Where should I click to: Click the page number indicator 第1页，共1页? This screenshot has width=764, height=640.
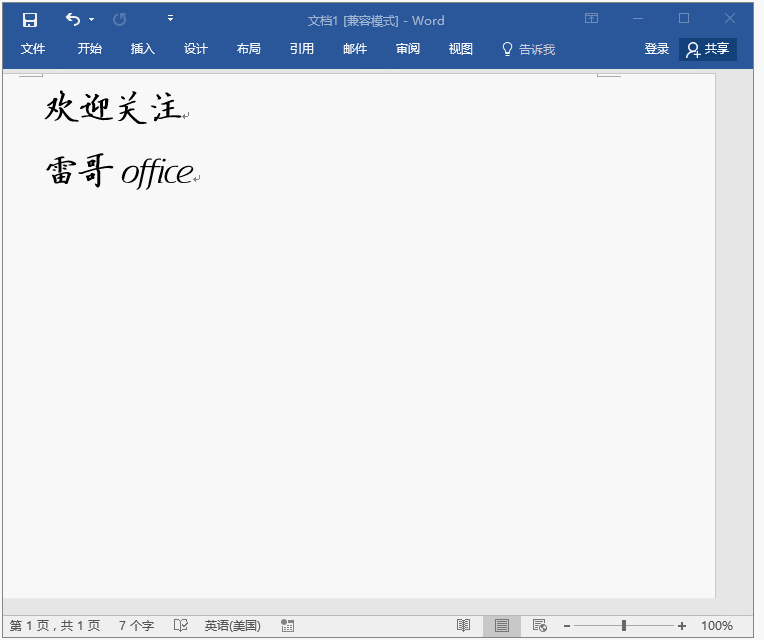click(55, 625)
